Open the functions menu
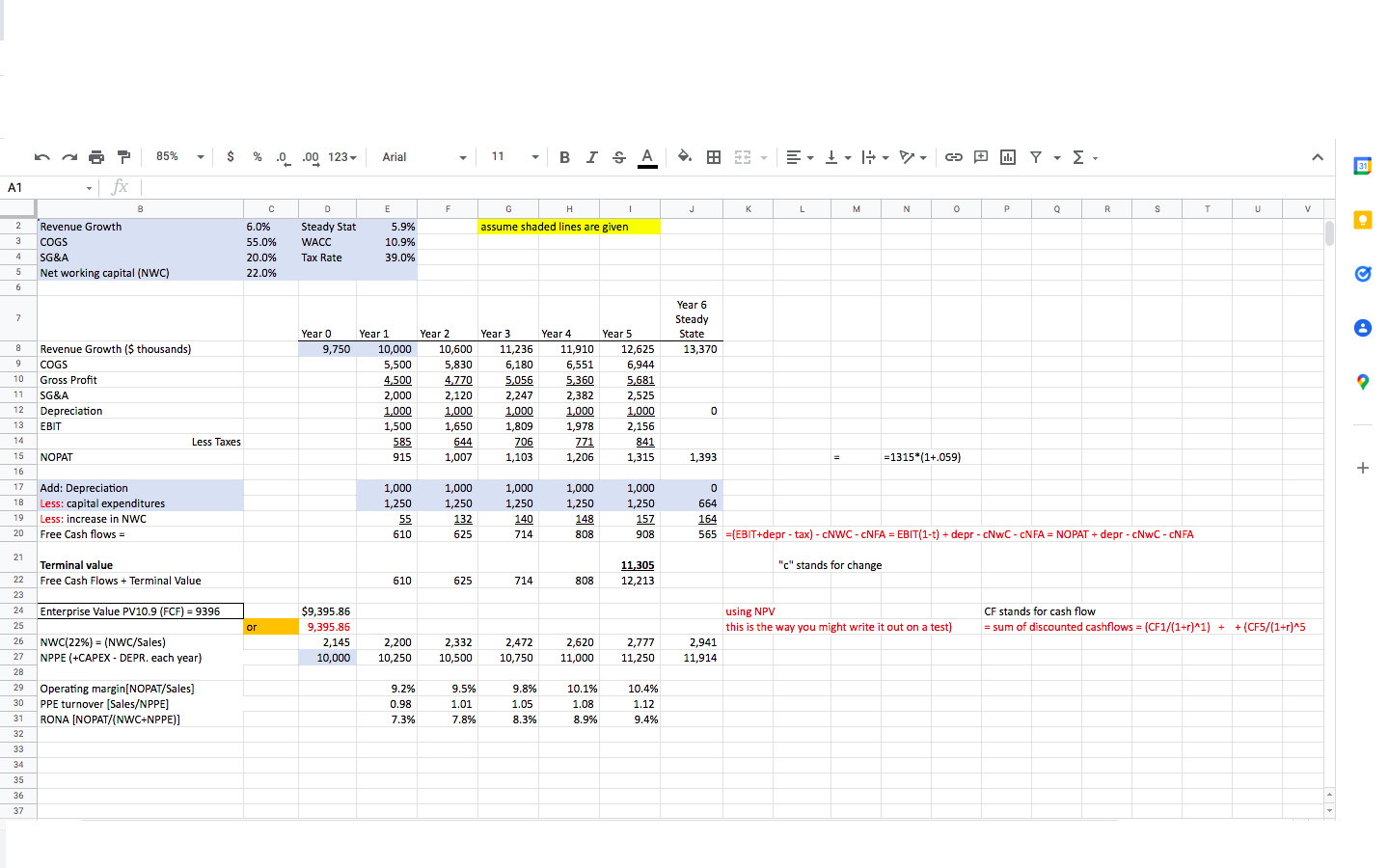The image size is (1389, 868). click(1080, 156)
